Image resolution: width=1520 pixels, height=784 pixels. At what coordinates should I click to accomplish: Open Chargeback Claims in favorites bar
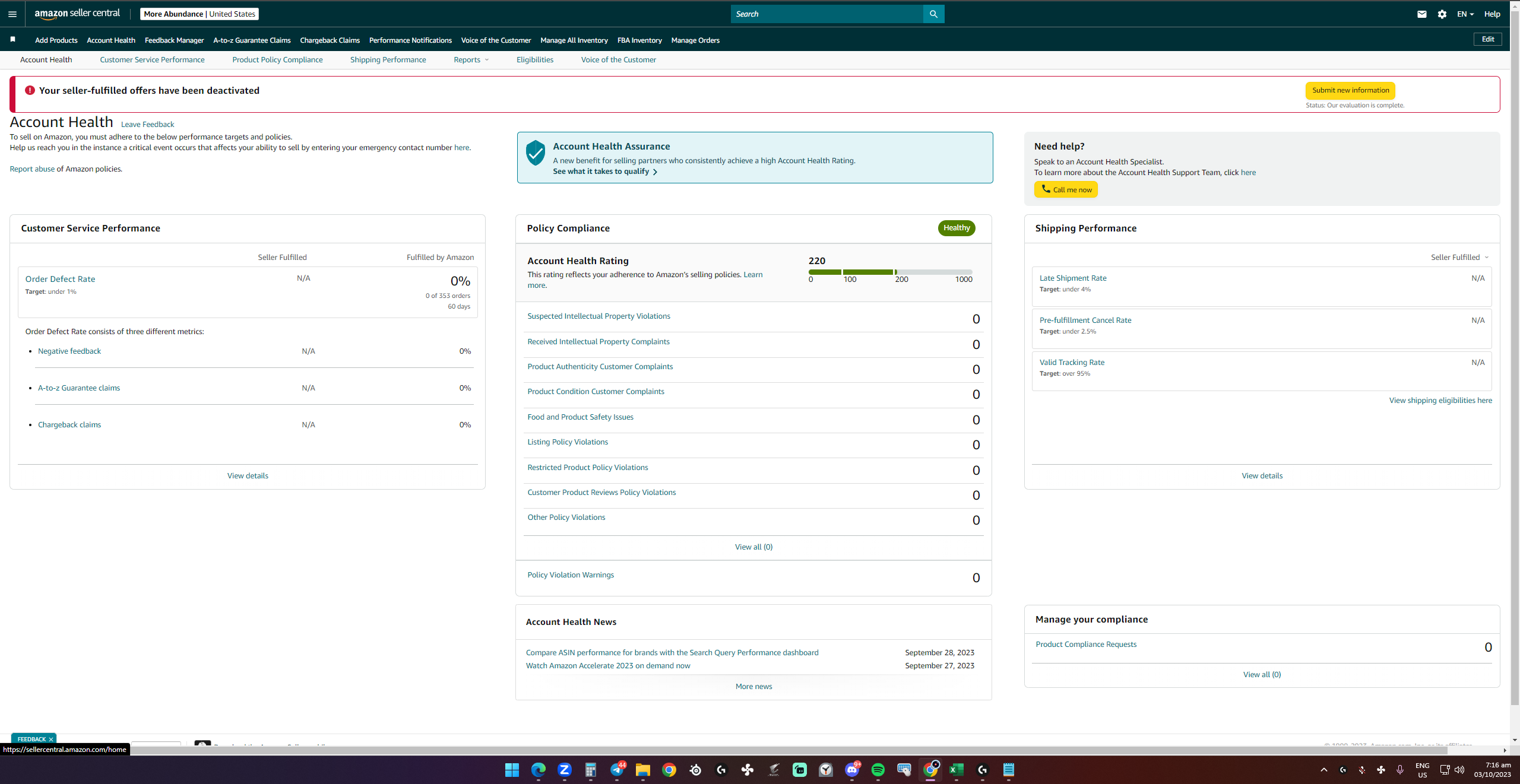330,40
